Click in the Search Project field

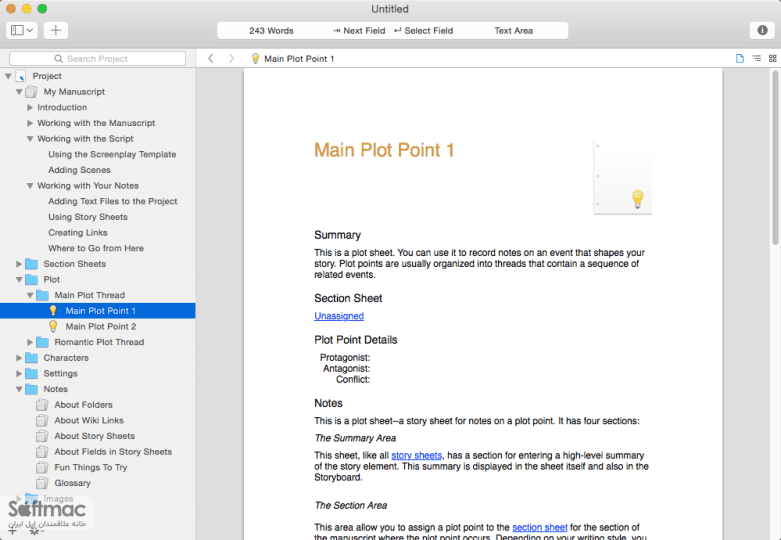coord(98,59)
